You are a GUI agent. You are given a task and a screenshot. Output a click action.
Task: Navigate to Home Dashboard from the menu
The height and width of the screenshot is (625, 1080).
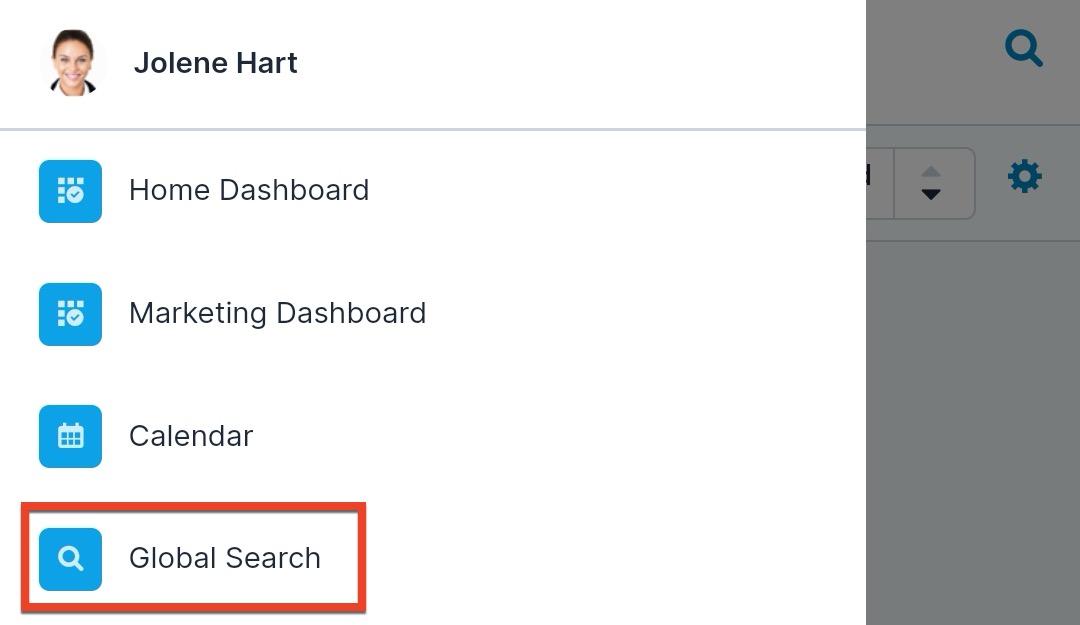[249, 190]
